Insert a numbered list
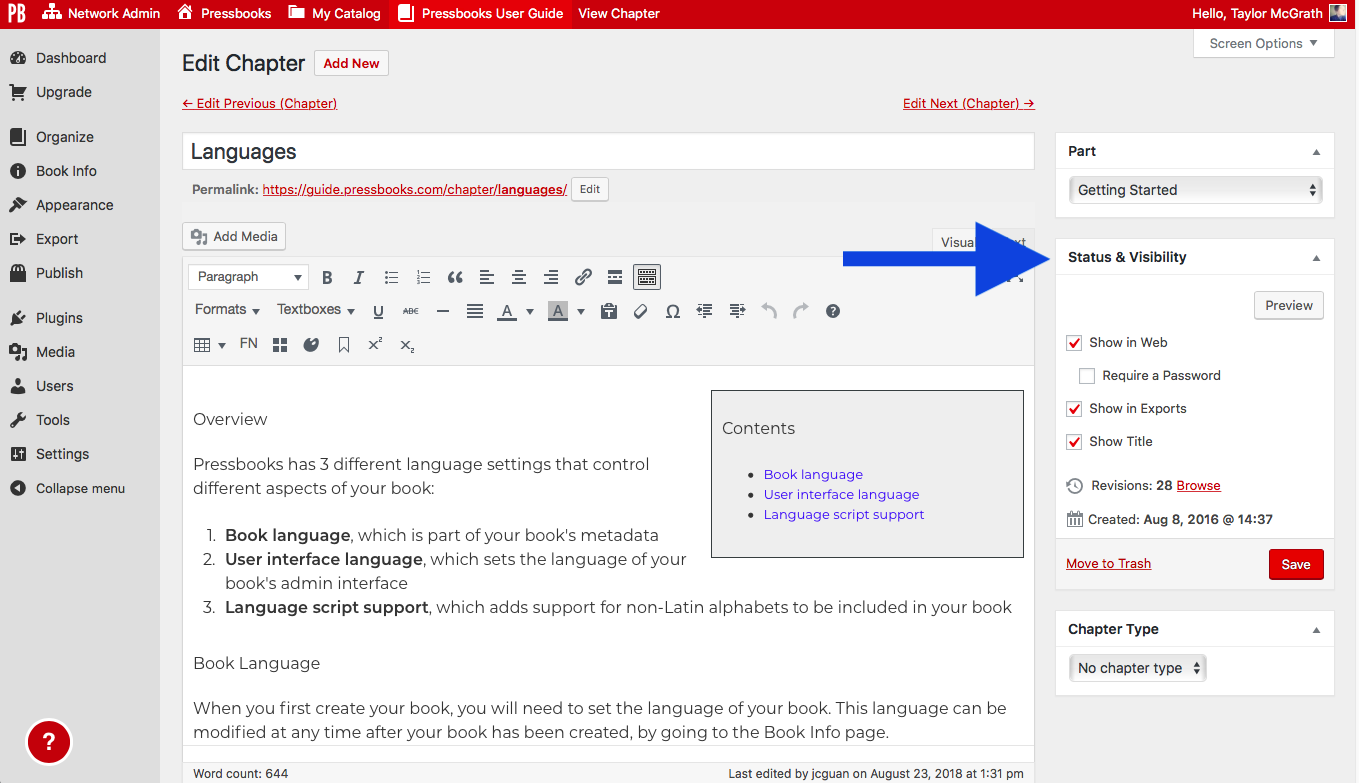Image resolution: width=1359 pixels, height=783 pixels. 423,277
